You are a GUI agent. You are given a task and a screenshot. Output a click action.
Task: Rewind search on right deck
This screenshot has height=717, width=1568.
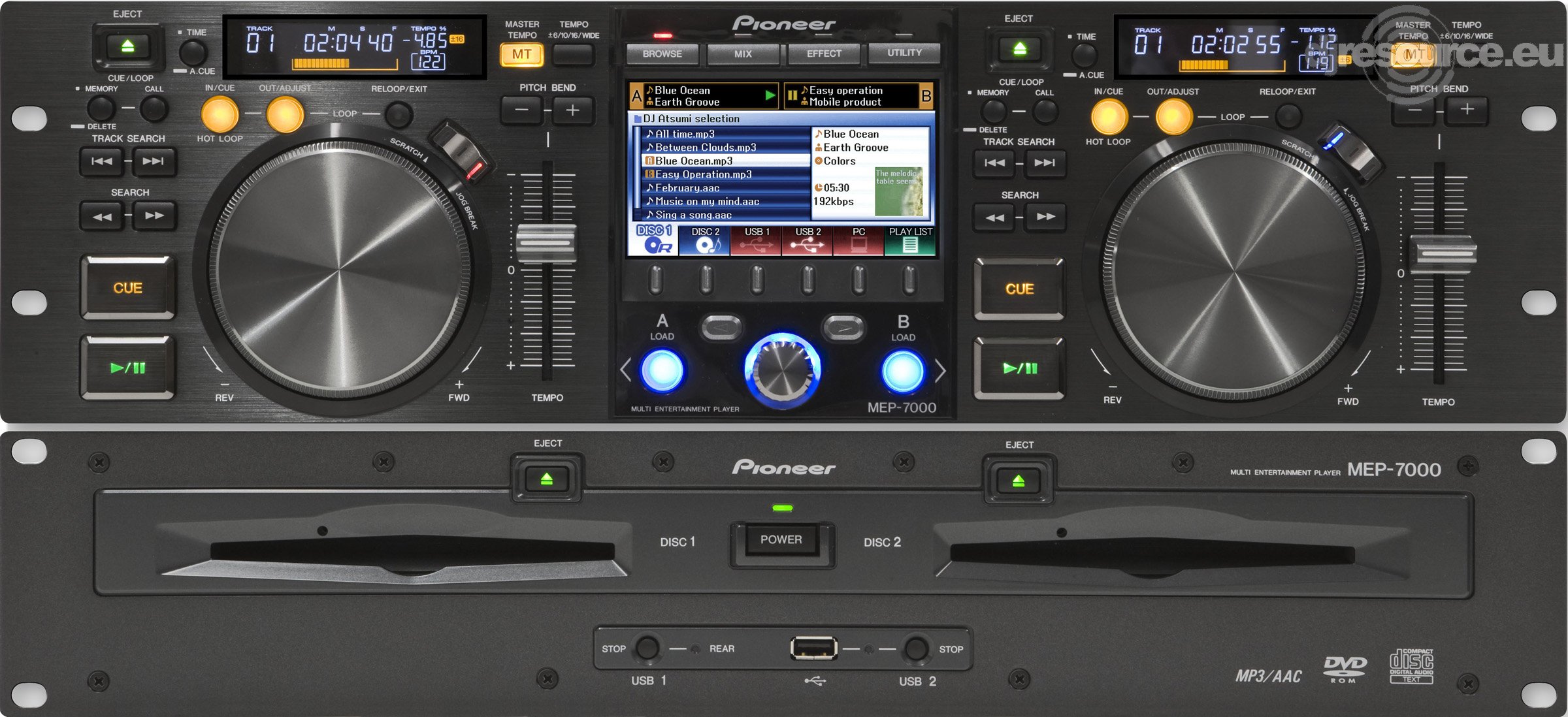pos(994,217)
